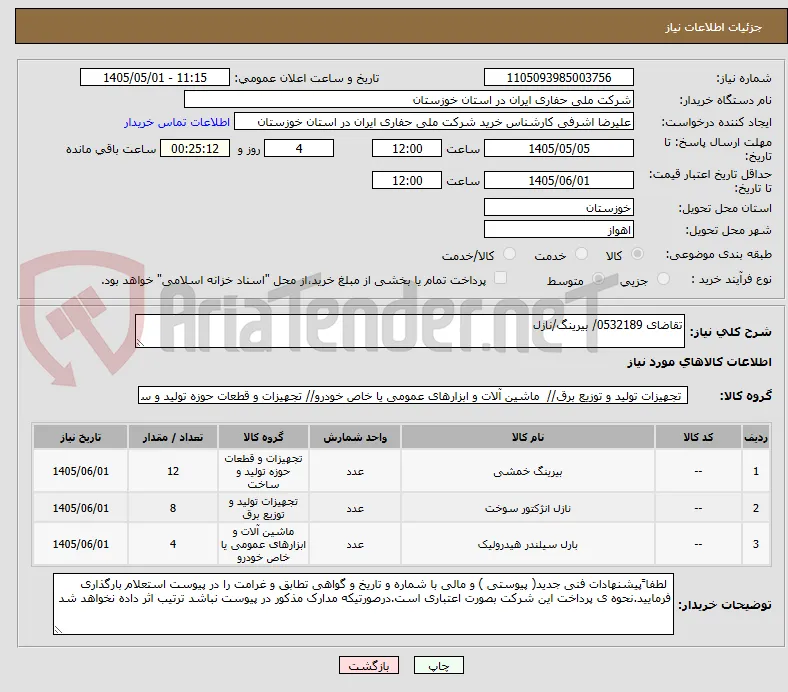Click quantity 8 in the second row

[172, 508]
